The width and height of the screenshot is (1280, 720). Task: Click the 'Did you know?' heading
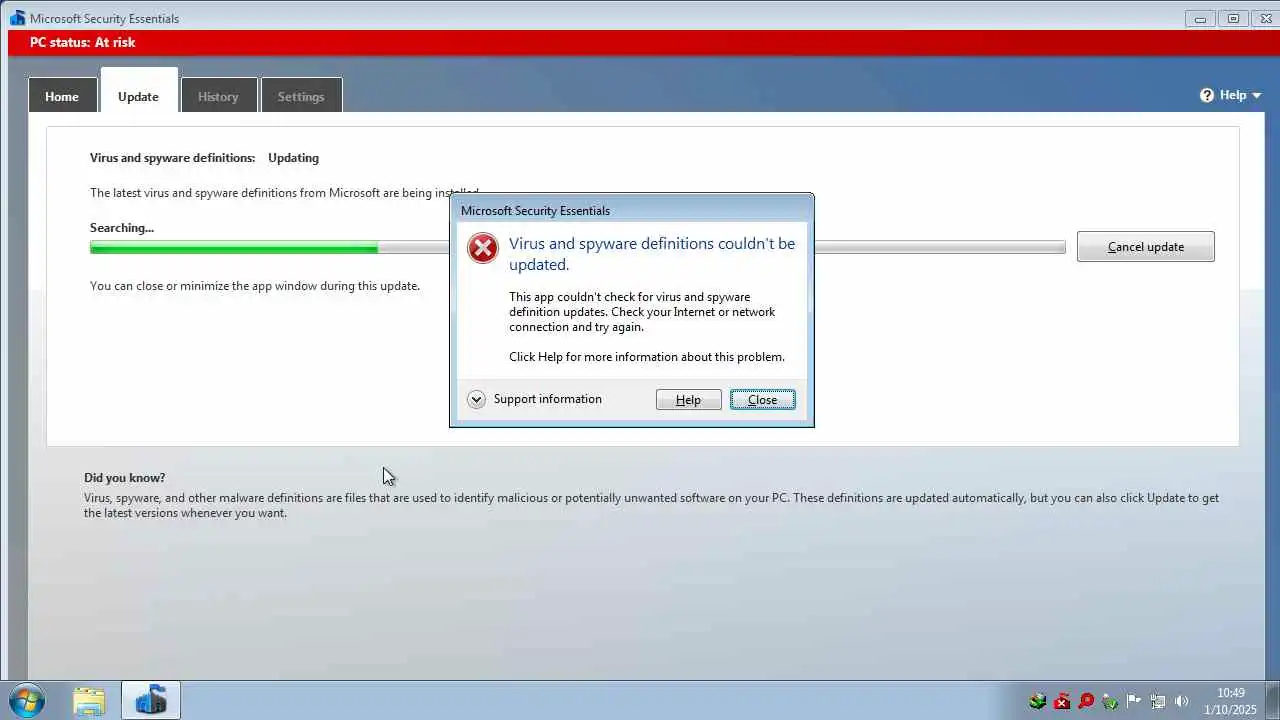point(125,478)
